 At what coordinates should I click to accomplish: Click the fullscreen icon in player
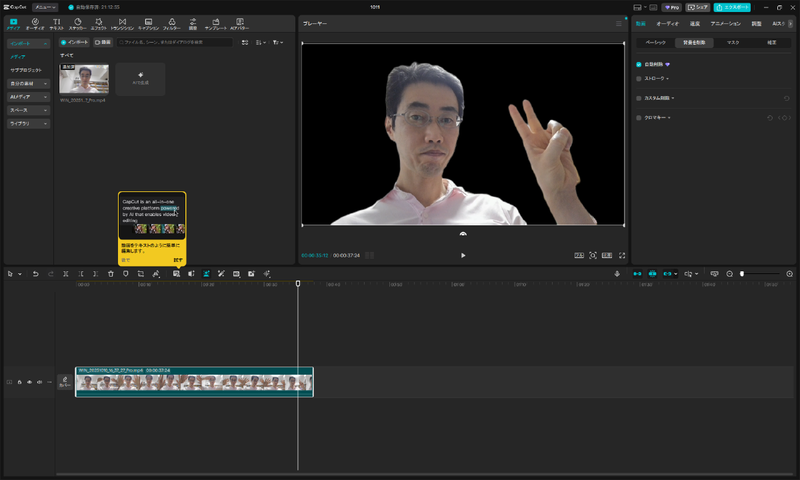tap(621, 255)
